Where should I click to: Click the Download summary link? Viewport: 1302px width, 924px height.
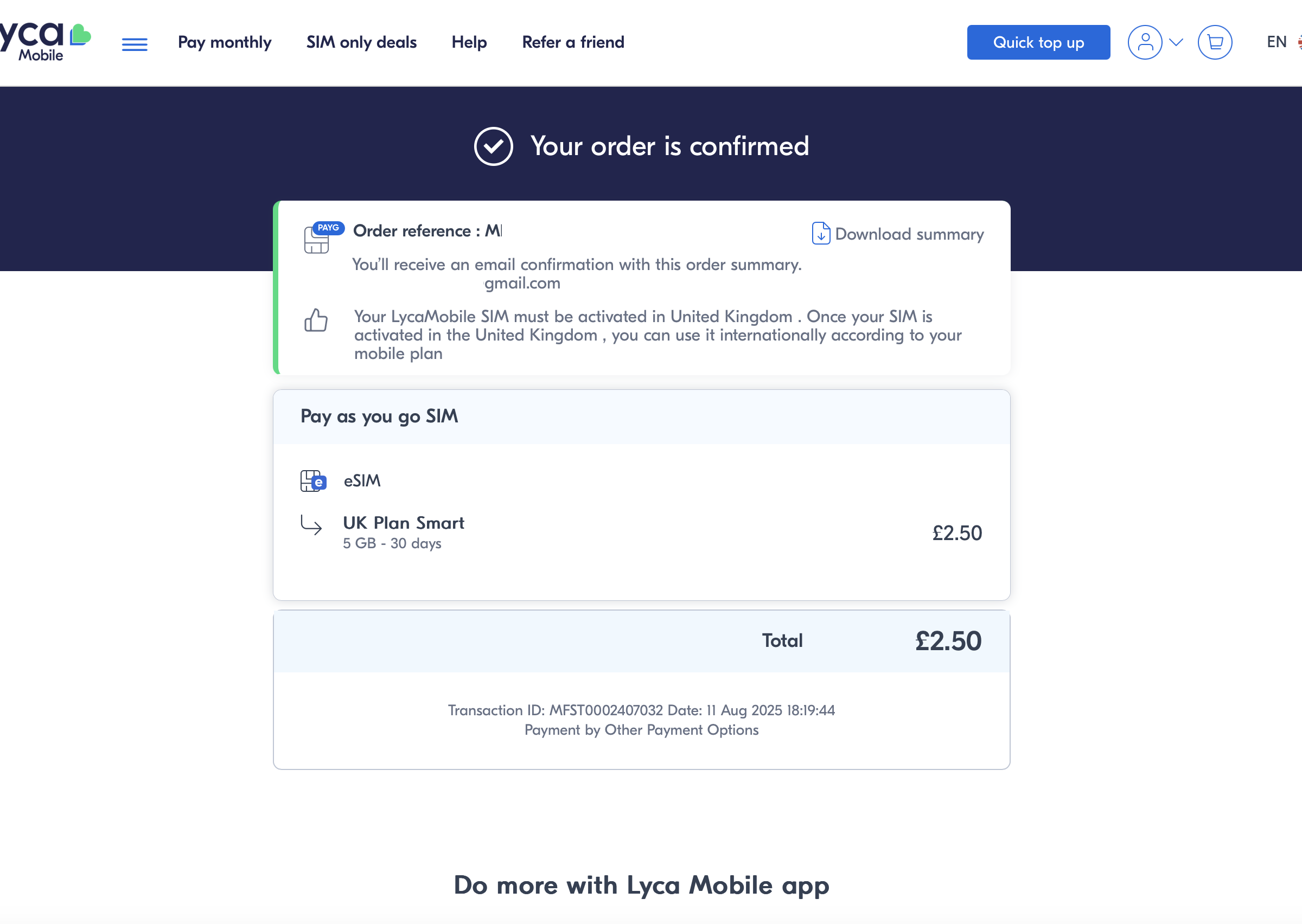tap(909, 234)
